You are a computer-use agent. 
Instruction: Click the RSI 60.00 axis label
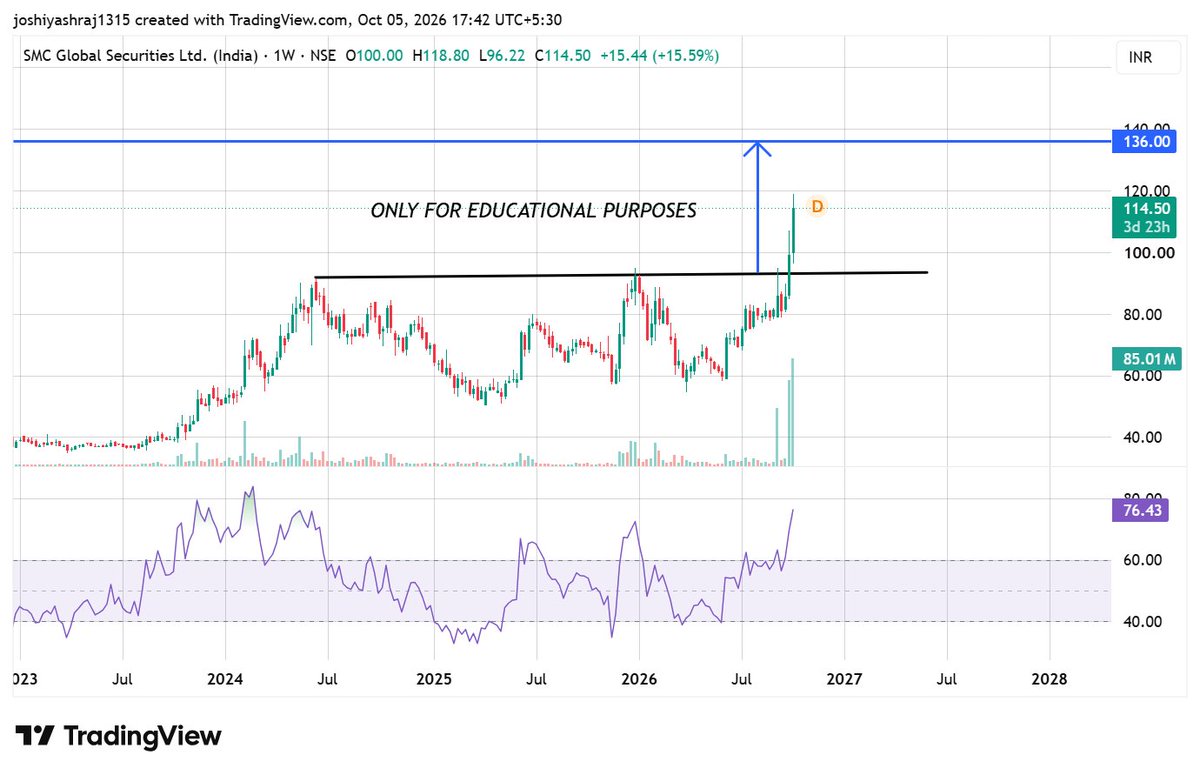(x=1145, y=560)
